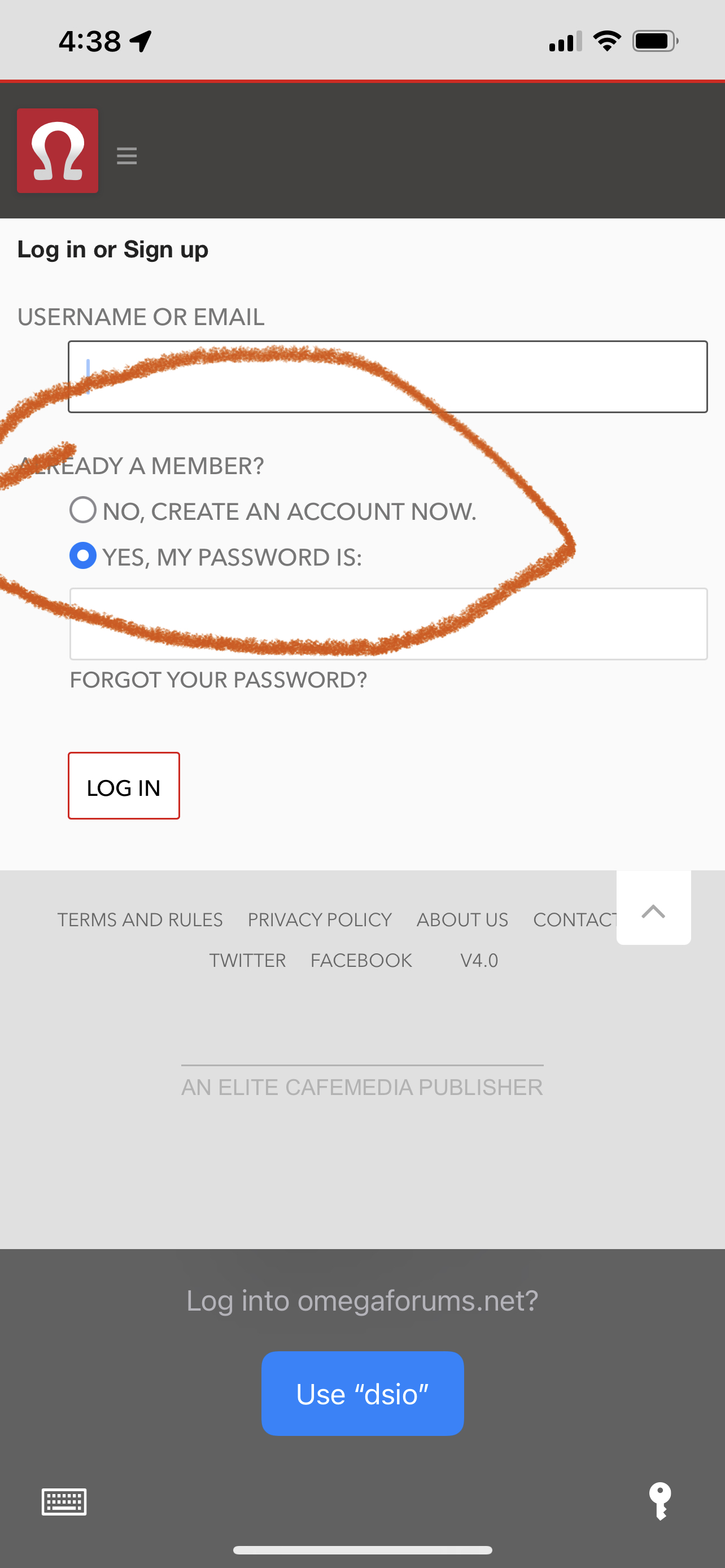This screenshot has height=1568, width=725.
Task: Open the Forgot Your Password link
Action: point(219,680)
